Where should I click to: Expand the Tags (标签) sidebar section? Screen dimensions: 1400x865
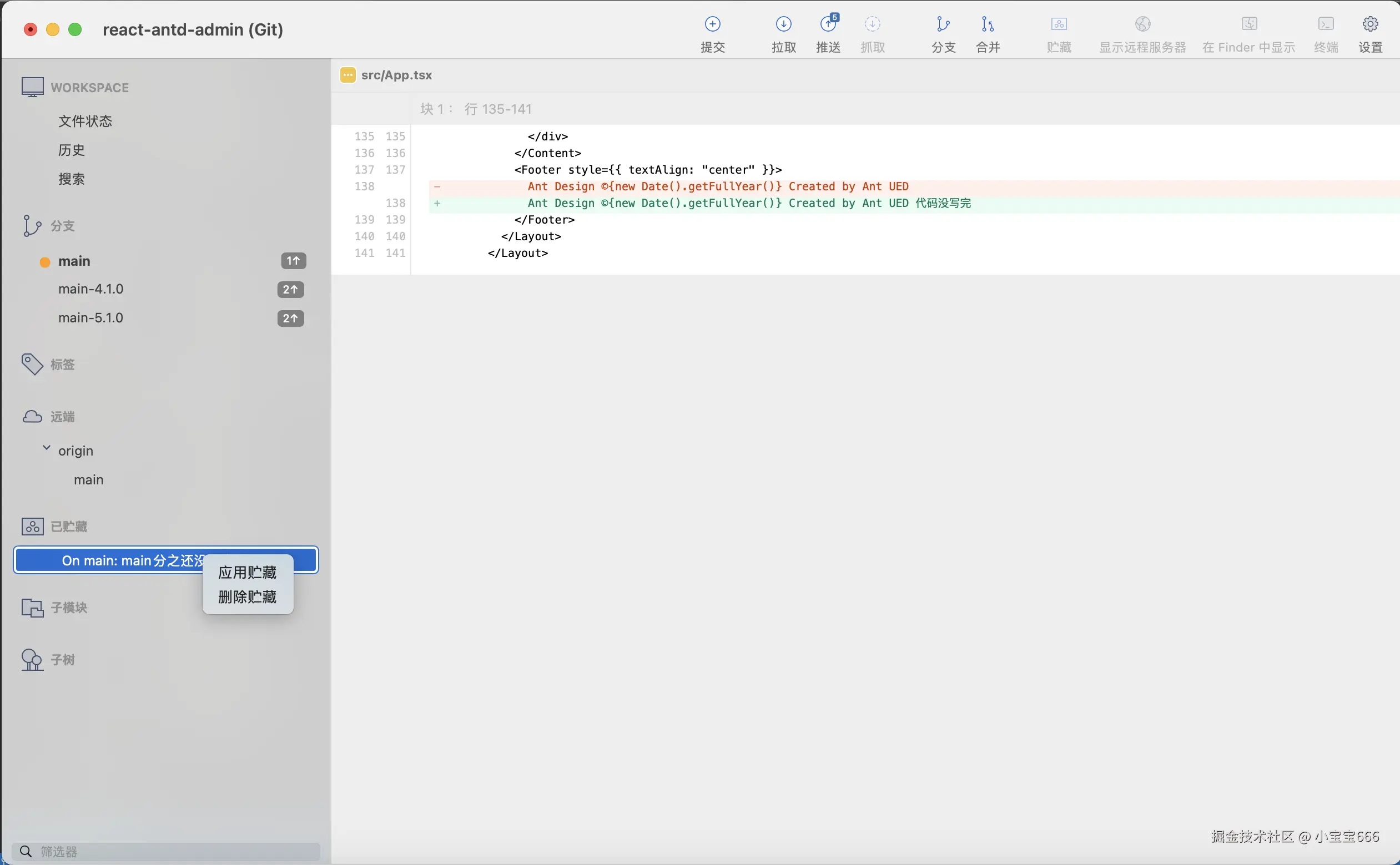[x=62, y=365]
